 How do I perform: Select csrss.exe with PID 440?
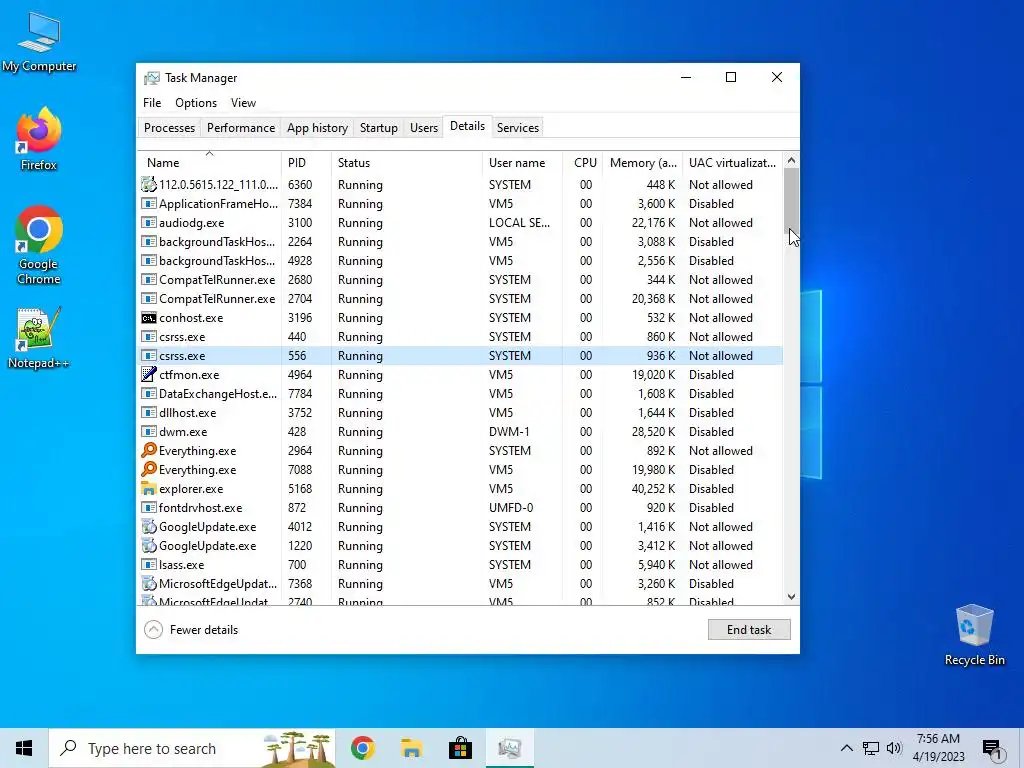(460, 337)
